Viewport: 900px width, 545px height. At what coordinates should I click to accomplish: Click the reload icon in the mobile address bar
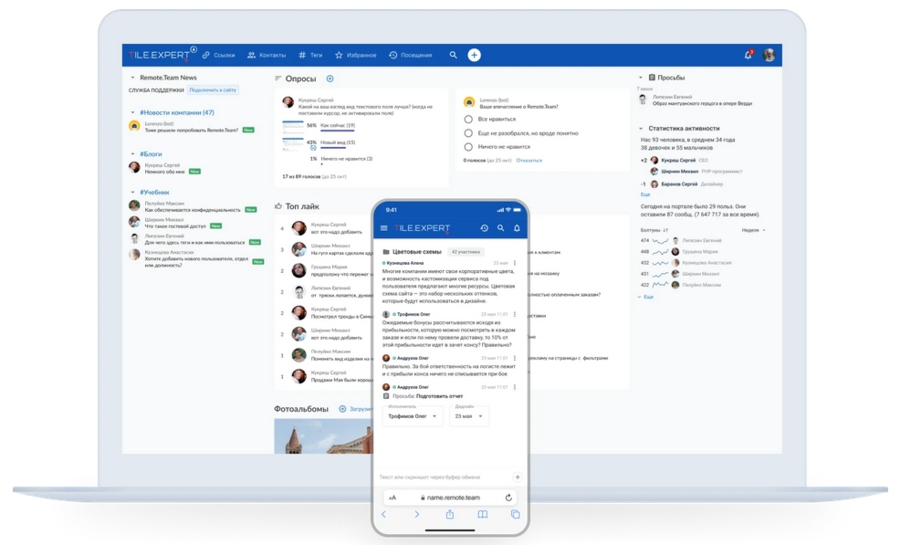[508, 497]
